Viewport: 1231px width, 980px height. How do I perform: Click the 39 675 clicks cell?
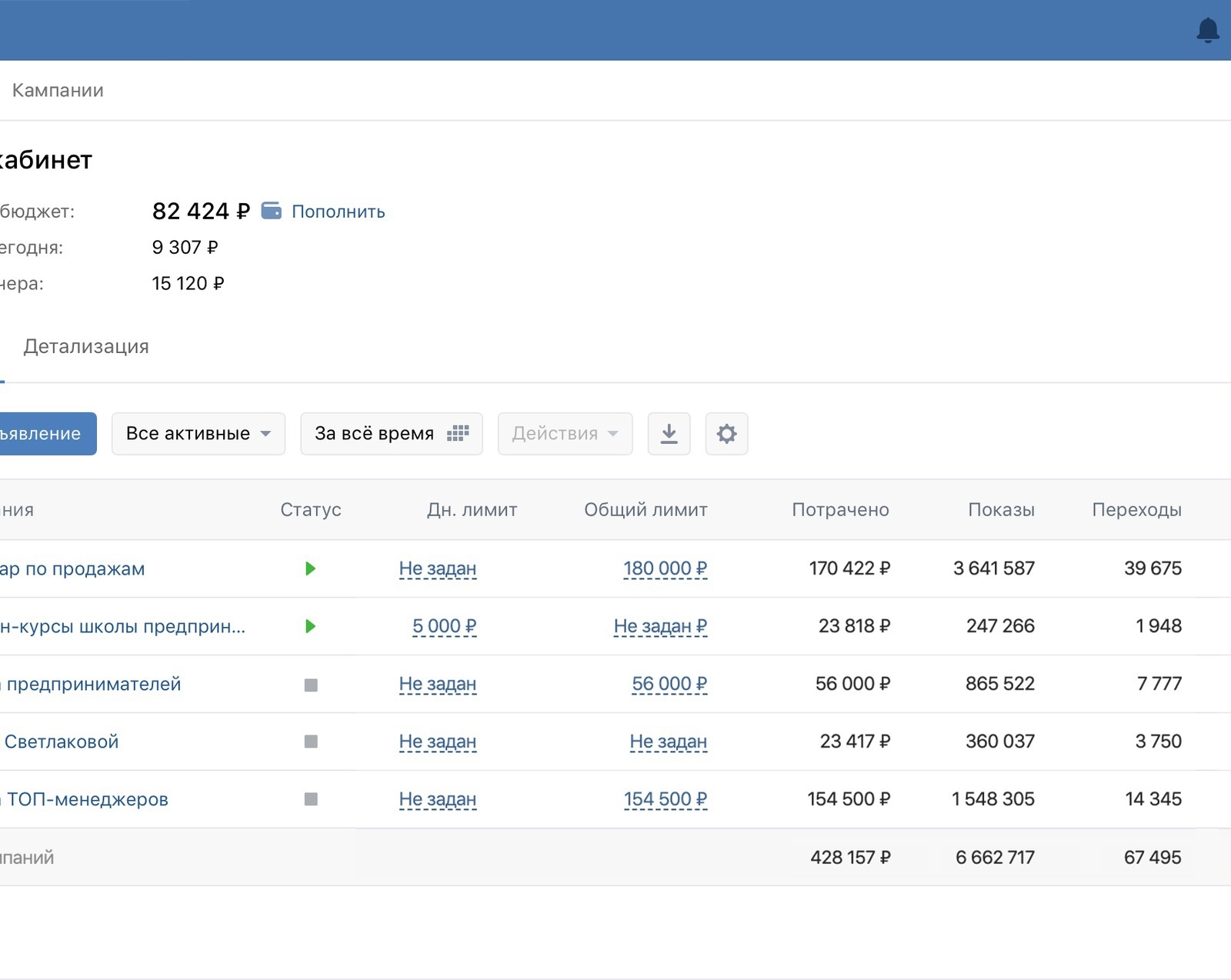coord(1153,568)
